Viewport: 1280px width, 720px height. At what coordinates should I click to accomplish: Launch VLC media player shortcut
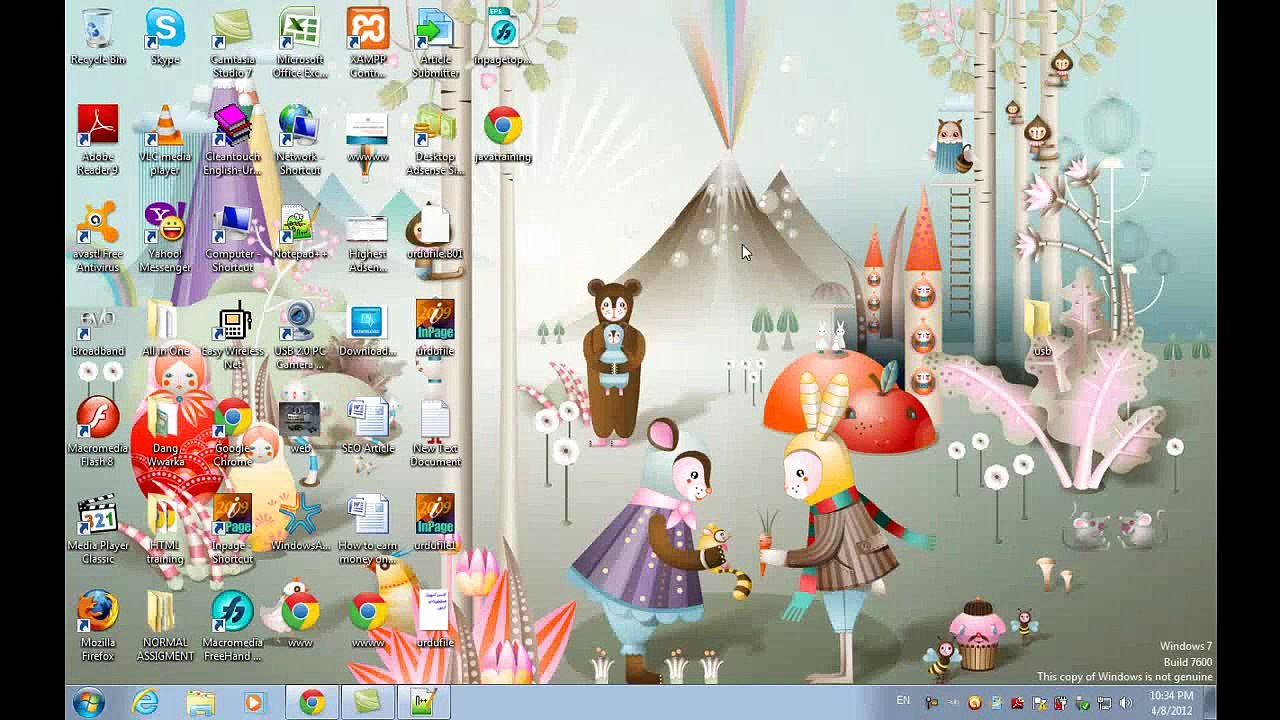pyautogui.click(x=165, y=140)
